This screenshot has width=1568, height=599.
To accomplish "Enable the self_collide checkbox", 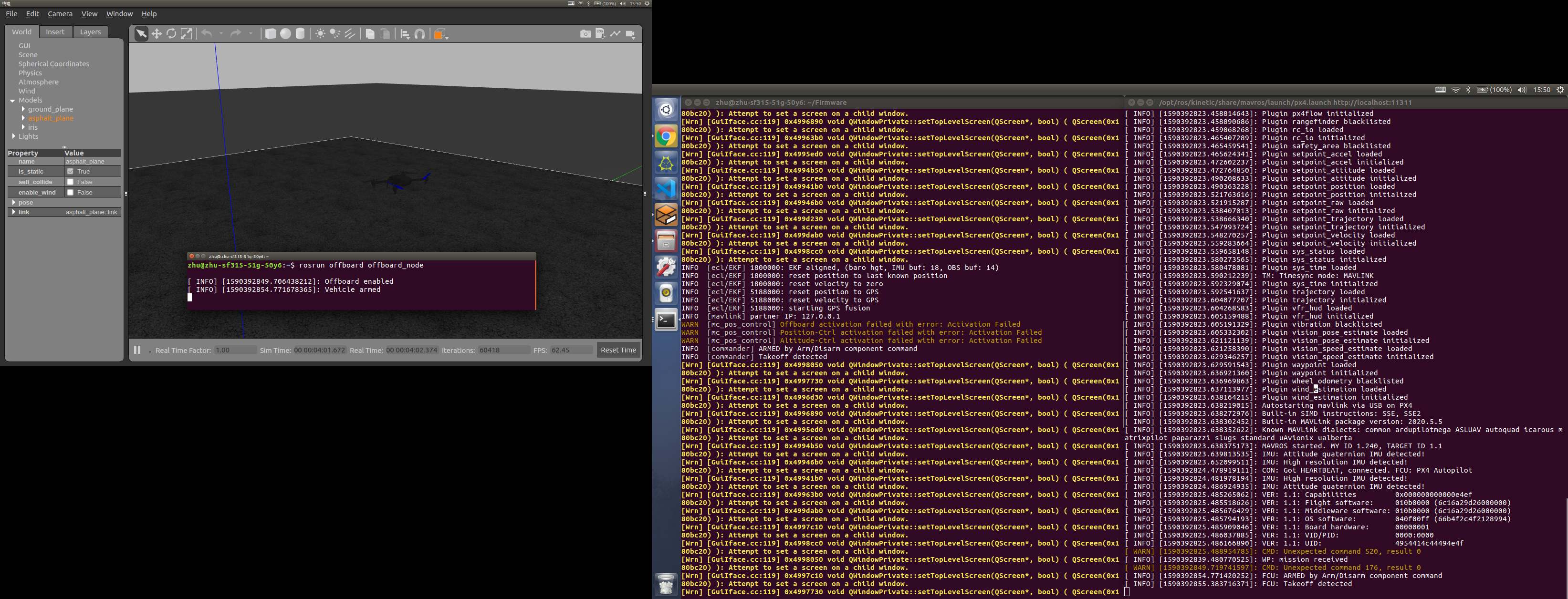I will click(71, 182).
